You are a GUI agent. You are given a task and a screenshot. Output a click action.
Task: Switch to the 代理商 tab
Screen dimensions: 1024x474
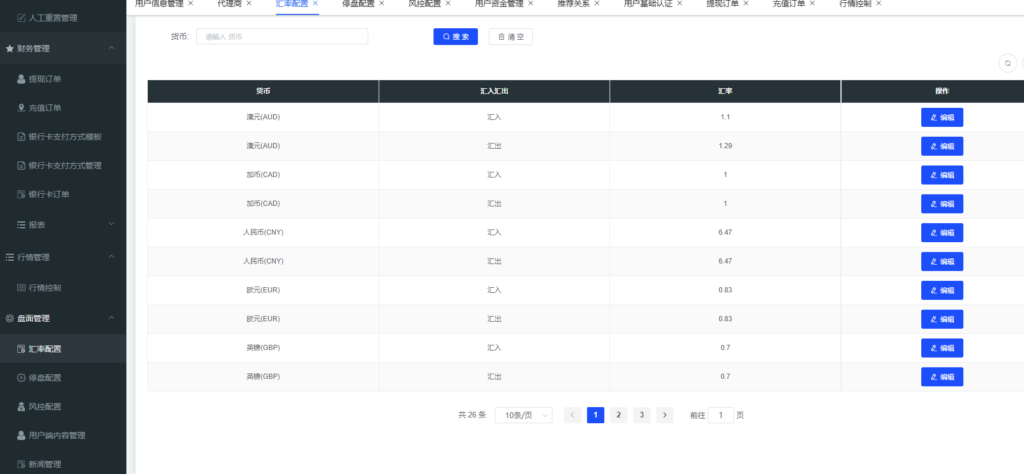coord(229,3)
